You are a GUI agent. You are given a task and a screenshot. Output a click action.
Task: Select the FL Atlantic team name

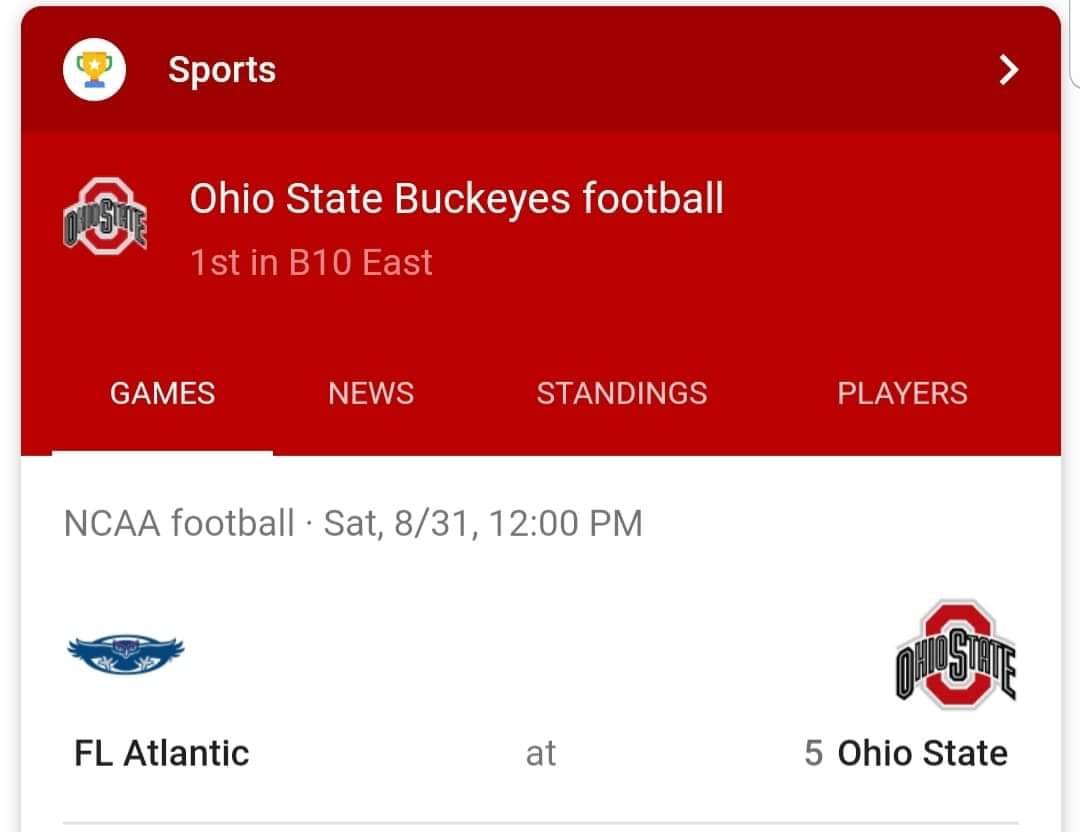tap(161, 753)
